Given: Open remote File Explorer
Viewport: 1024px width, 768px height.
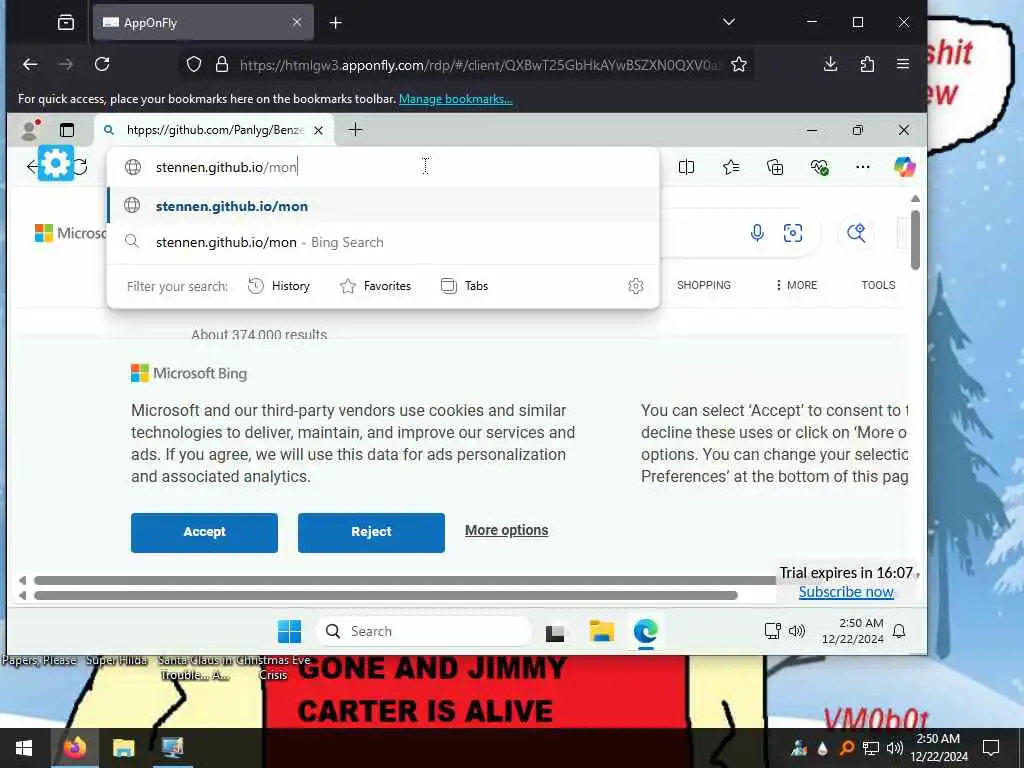Looking at the screenshot, I should pyautogui.click(x=601, y=632).
